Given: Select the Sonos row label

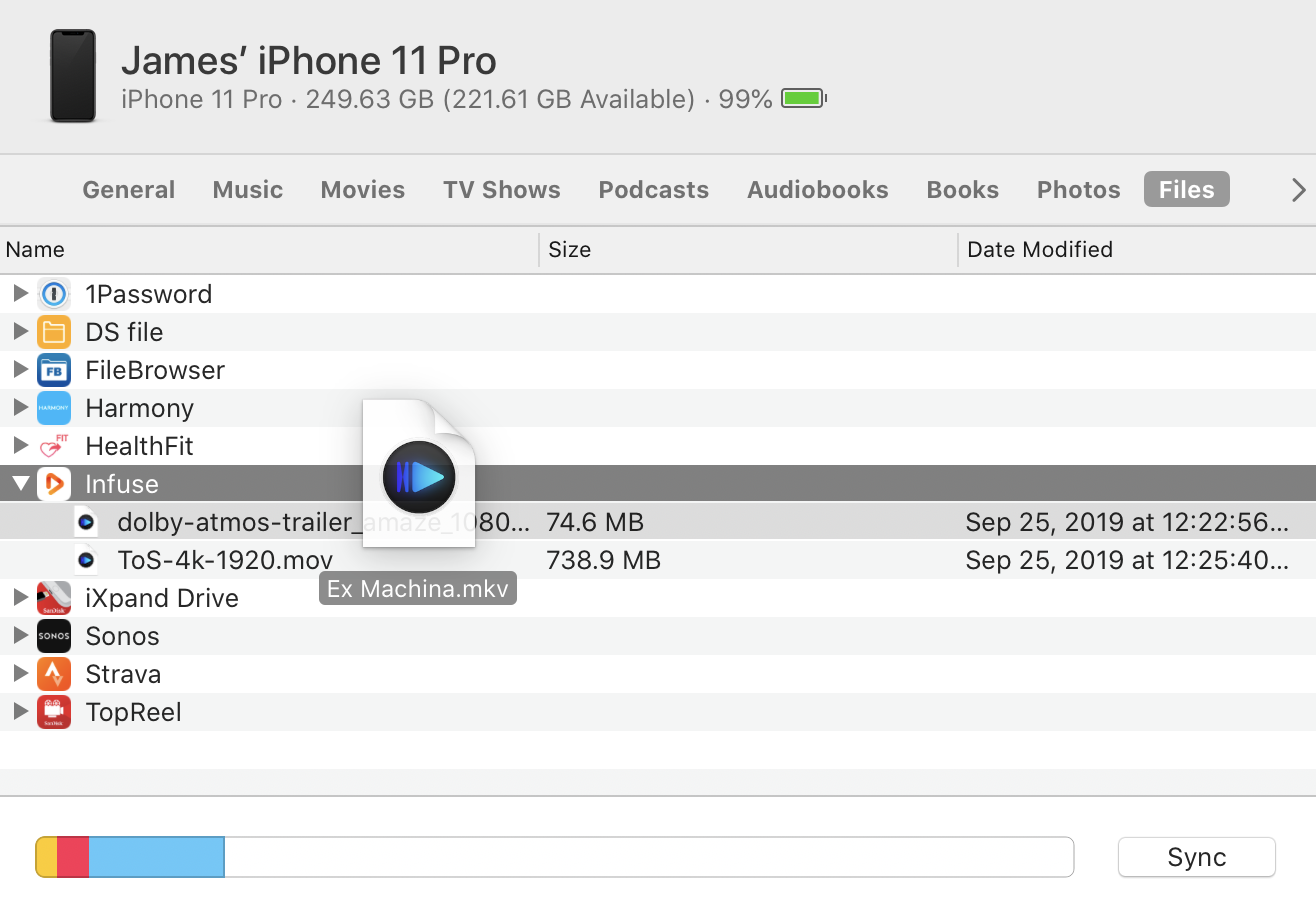Looking at the screenshot, I should (122, 636).
